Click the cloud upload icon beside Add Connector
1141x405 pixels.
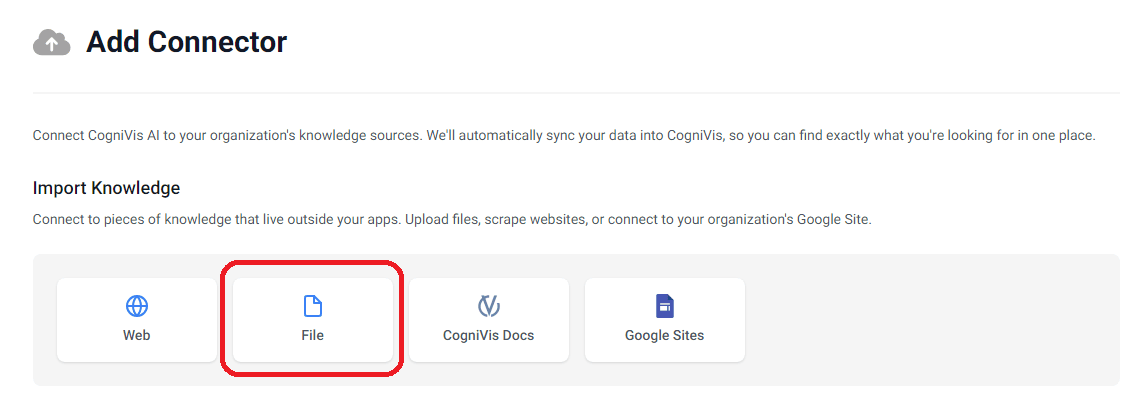point(52,43)
